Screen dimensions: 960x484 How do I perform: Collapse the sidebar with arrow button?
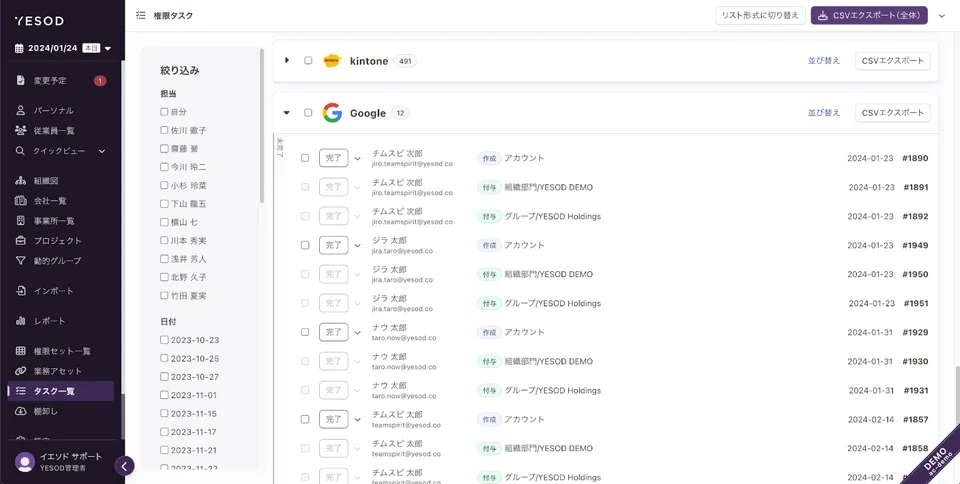tap(124, 466)
